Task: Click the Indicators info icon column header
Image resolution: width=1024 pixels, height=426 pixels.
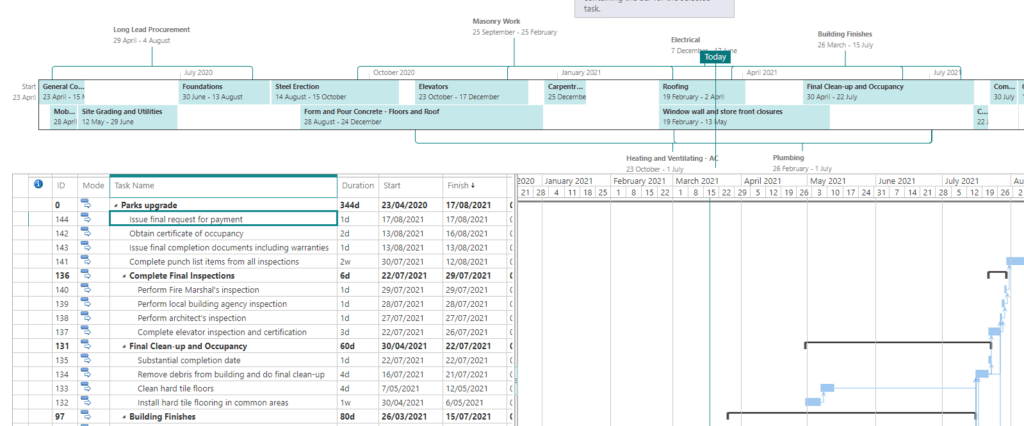Action: pos(38,185)
